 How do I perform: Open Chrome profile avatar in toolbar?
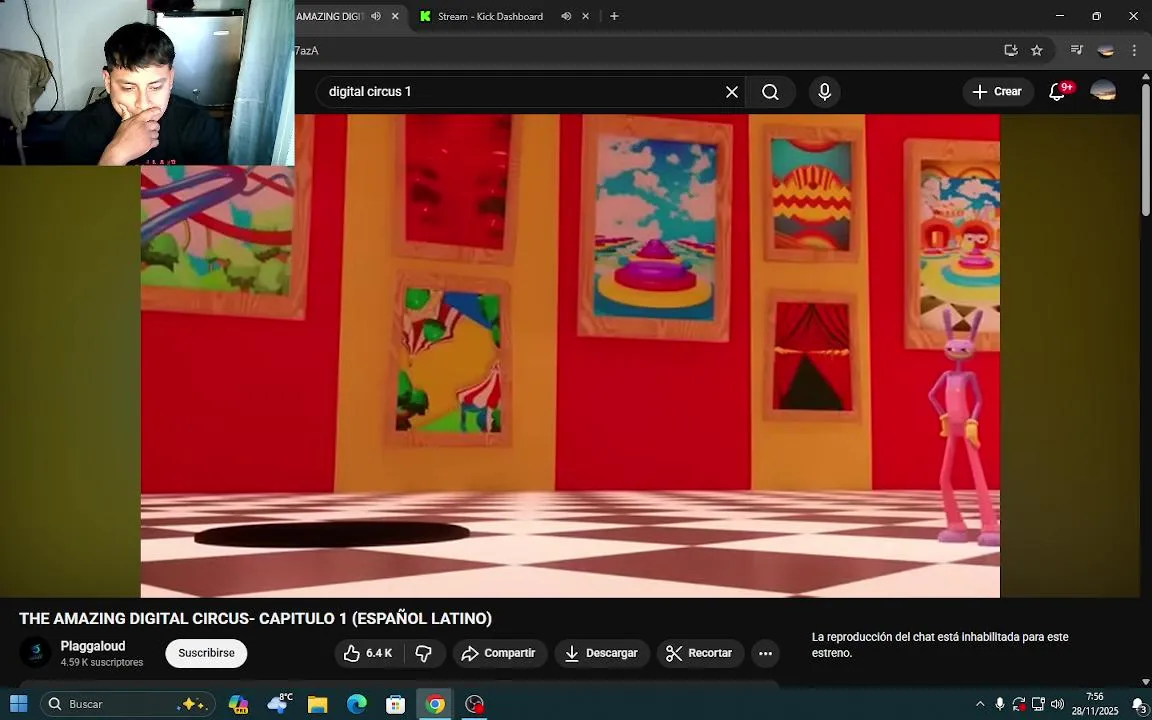[1106, 50]
